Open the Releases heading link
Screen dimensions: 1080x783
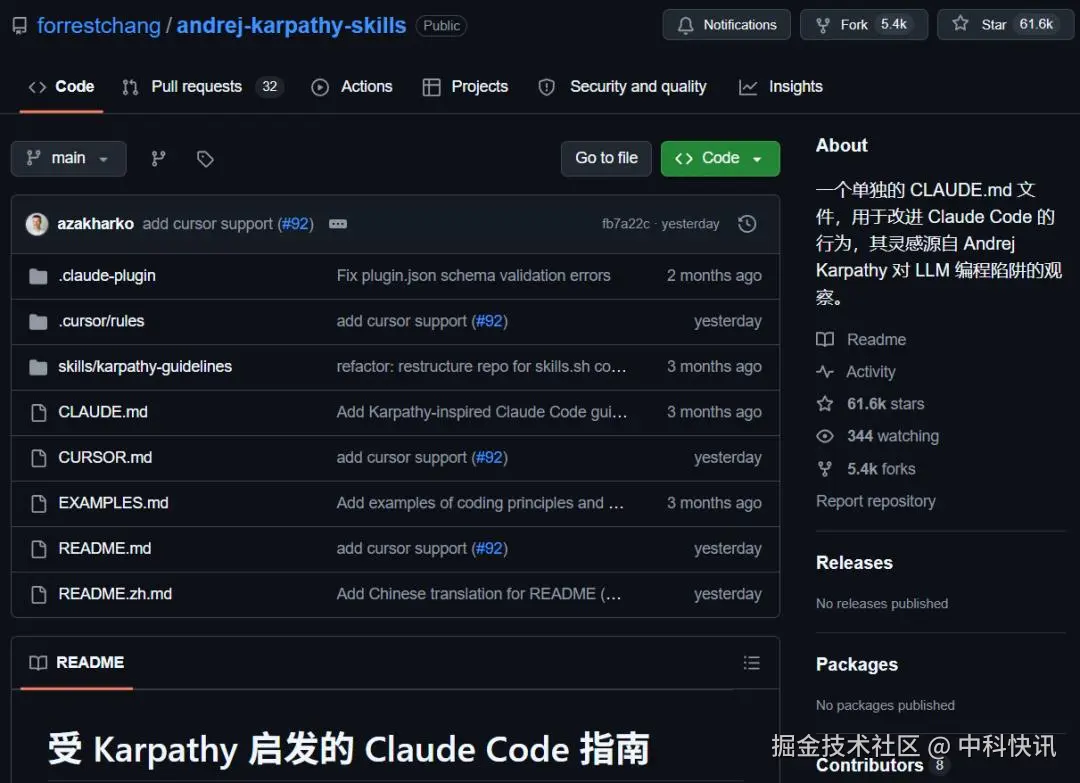pyautogui.click(x=854, y=563)
